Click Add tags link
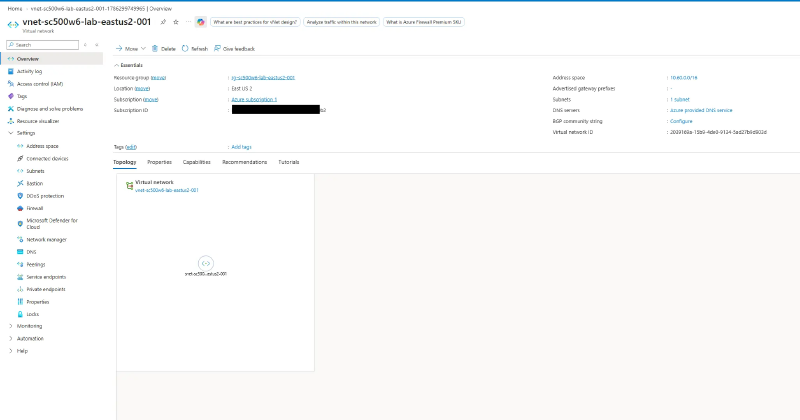Image resolution: width=800 pixels, height=420 pixels. click(x=241, y=147)
